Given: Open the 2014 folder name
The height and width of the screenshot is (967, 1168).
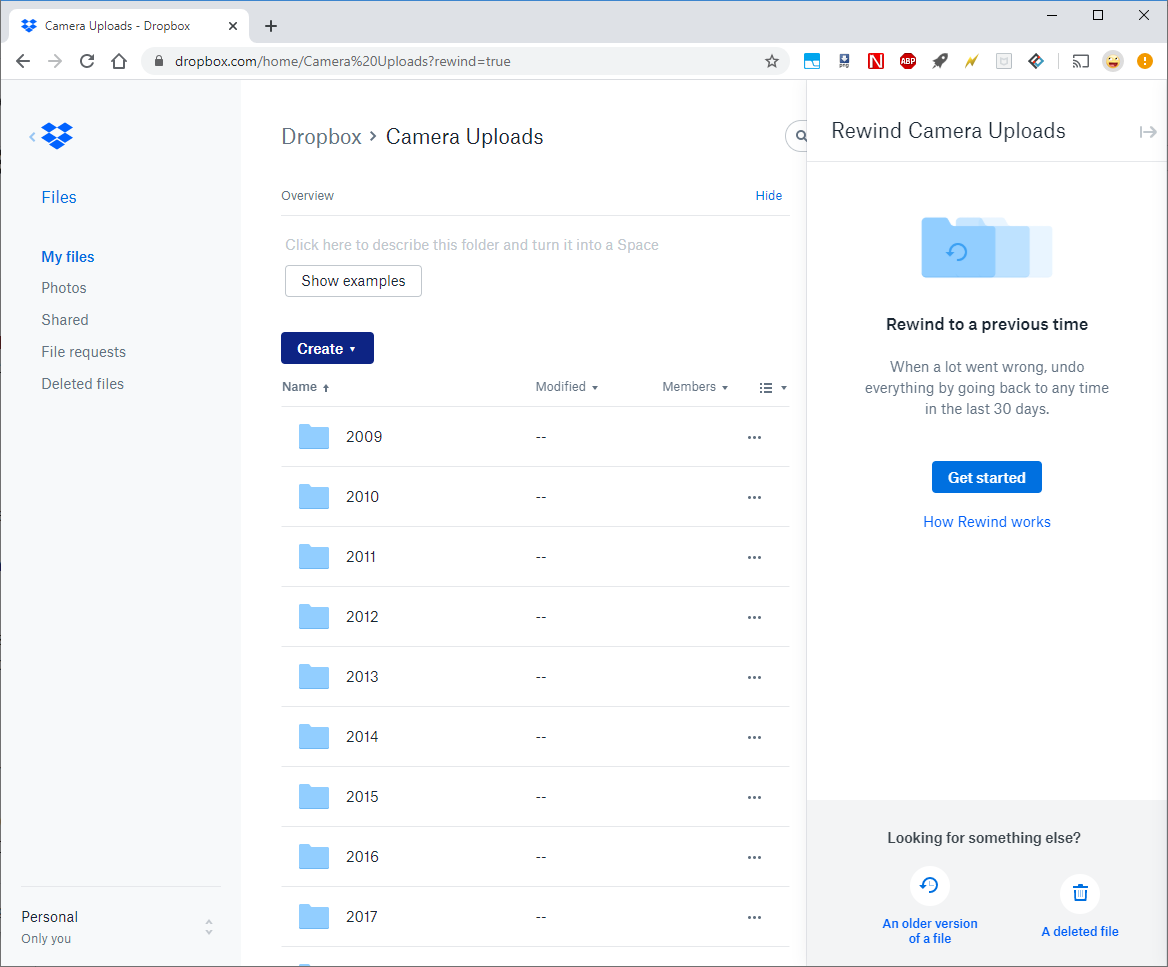Looking at the screenshot, I should tap(362, 737).
